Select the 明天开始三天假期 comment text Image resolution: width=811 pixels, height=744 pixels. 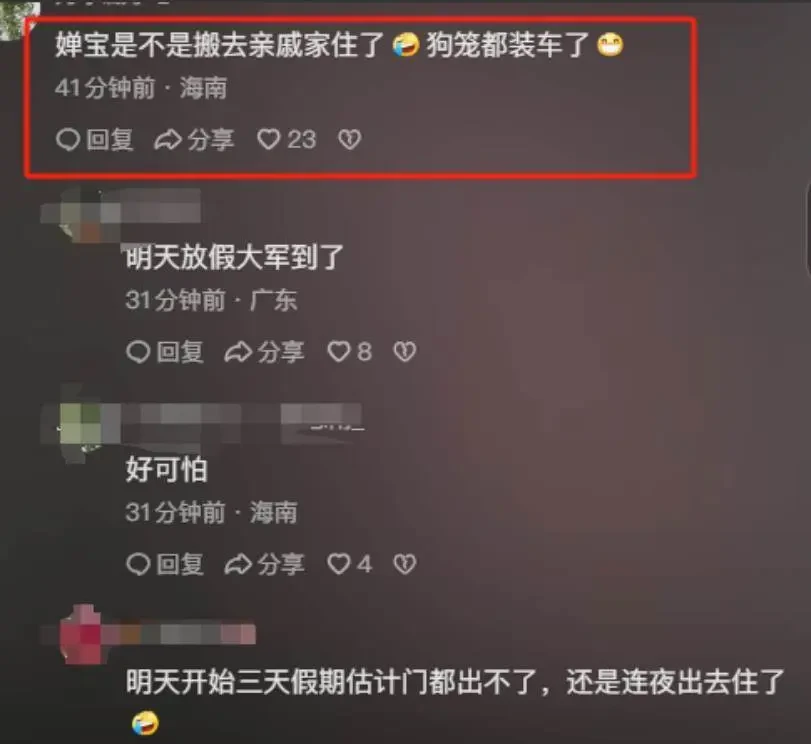[455, 682]
